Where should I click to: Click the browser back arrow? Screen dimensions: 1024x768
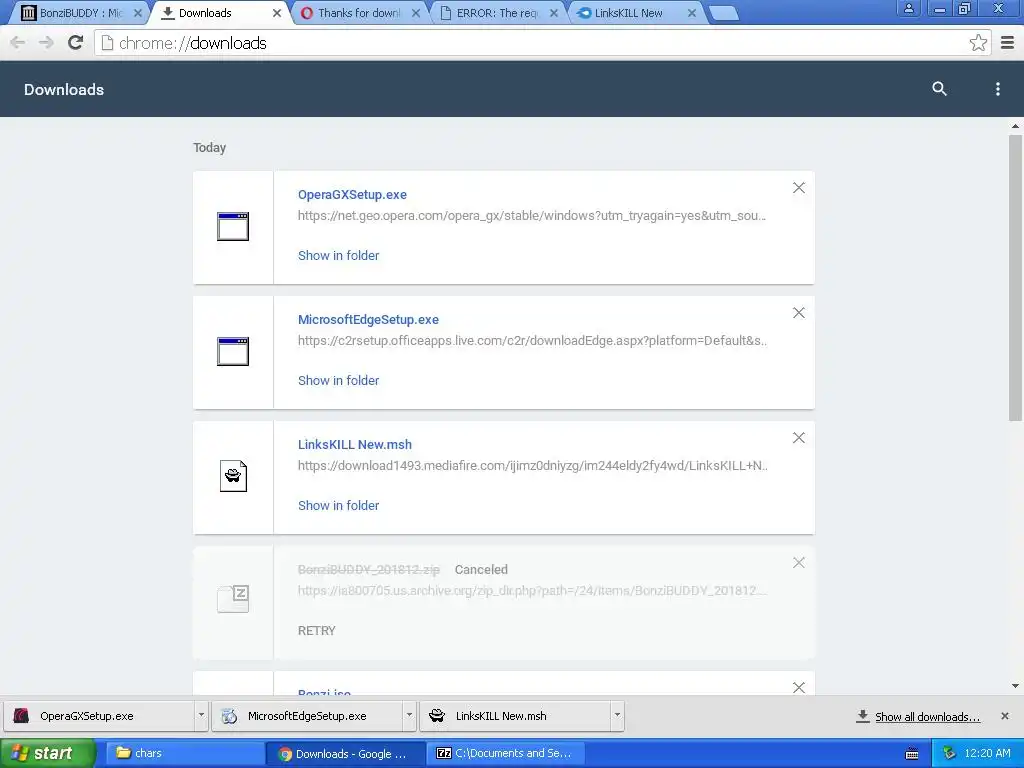click(x=18, y=43)
